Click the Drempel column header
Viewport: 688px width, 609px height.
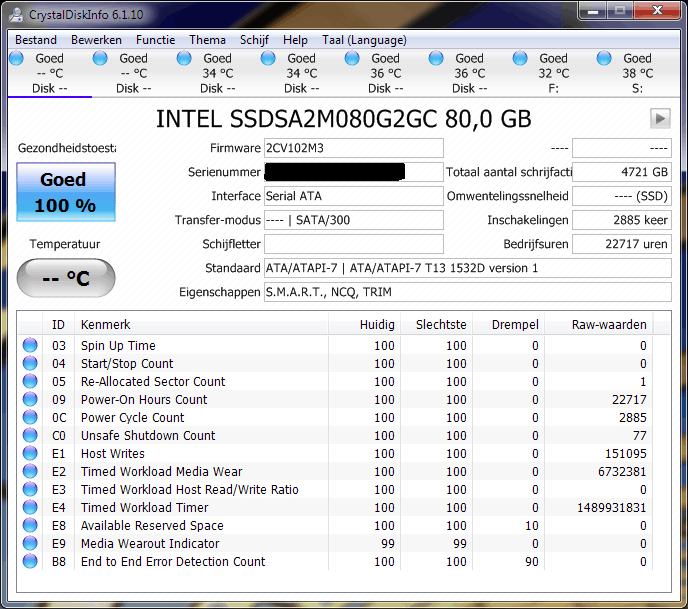pos(509,325)
